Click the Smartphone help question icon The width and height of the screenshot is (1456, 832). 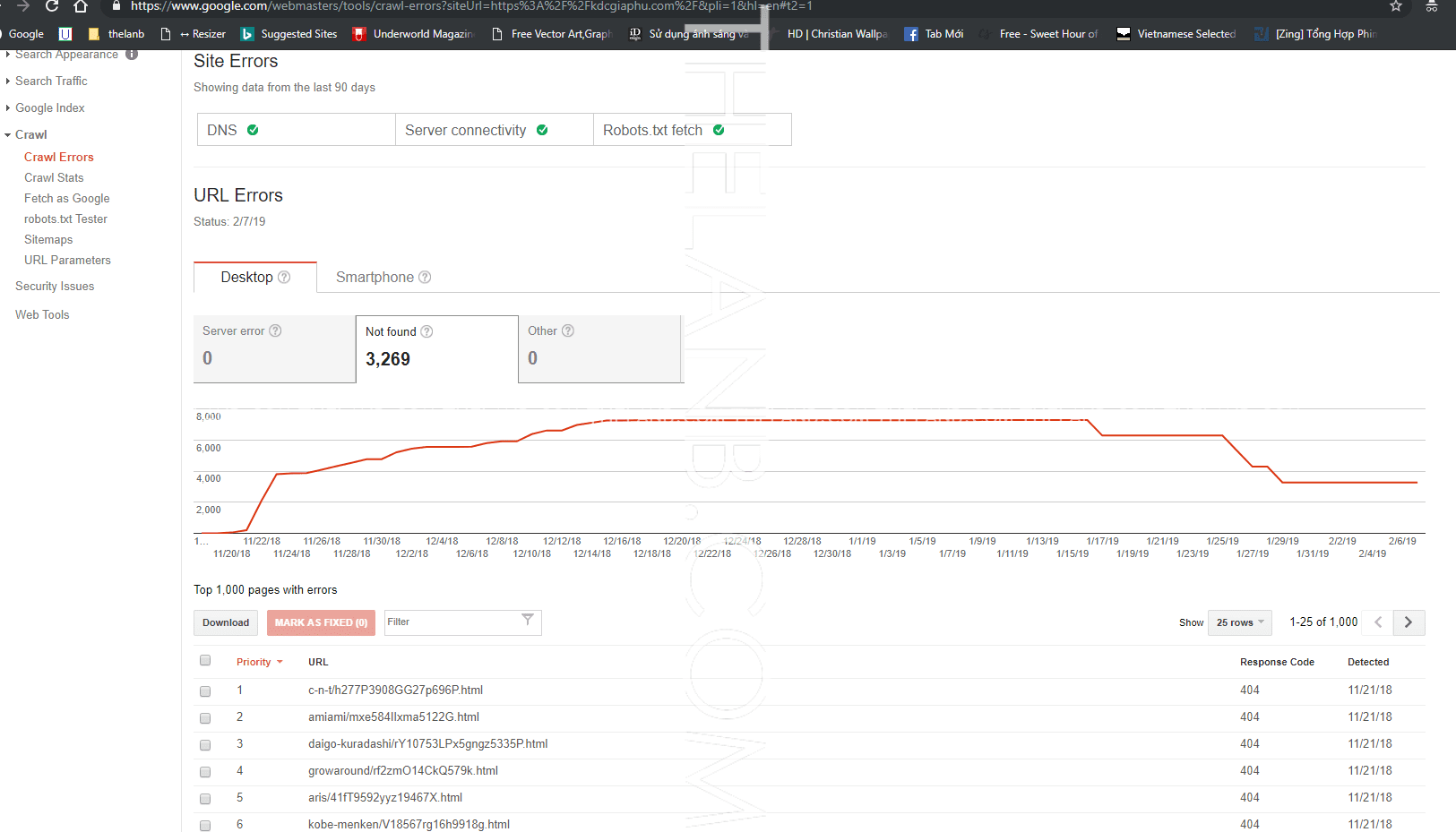tap(425, 278)
